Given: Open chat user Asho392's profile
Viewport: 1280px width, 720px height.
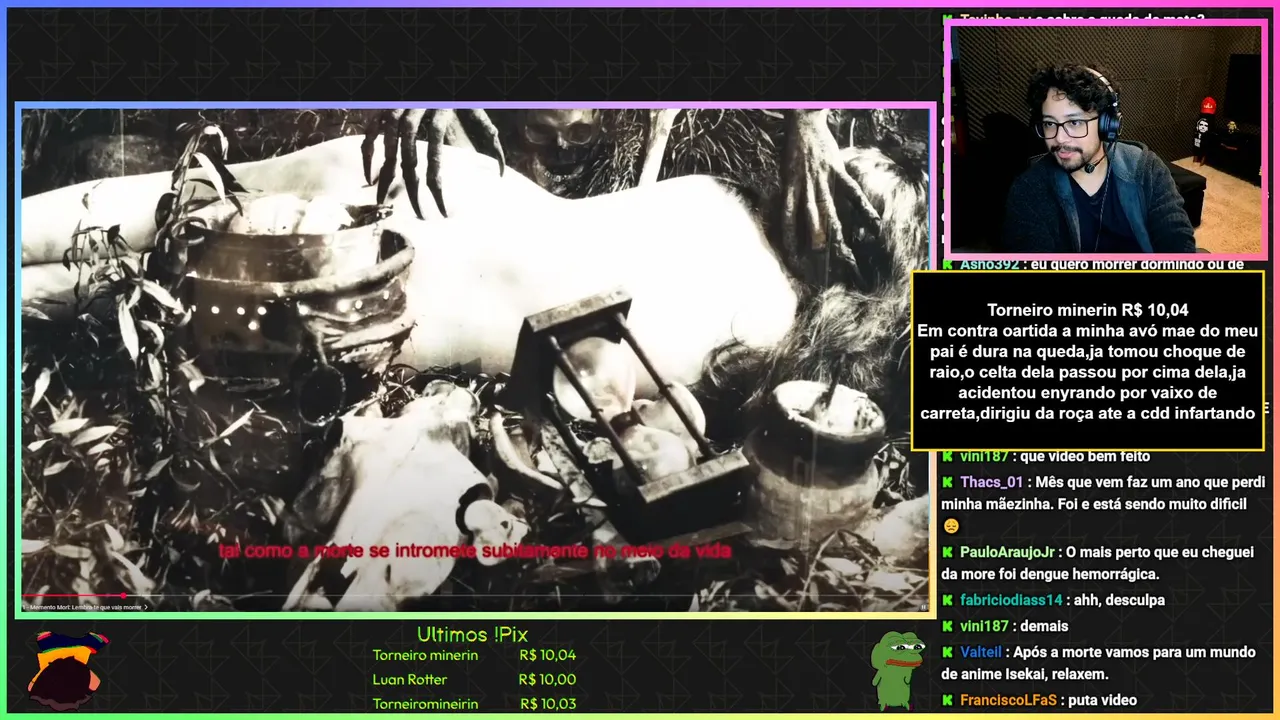Looking at the screenshot, I should tap(990, 265).
